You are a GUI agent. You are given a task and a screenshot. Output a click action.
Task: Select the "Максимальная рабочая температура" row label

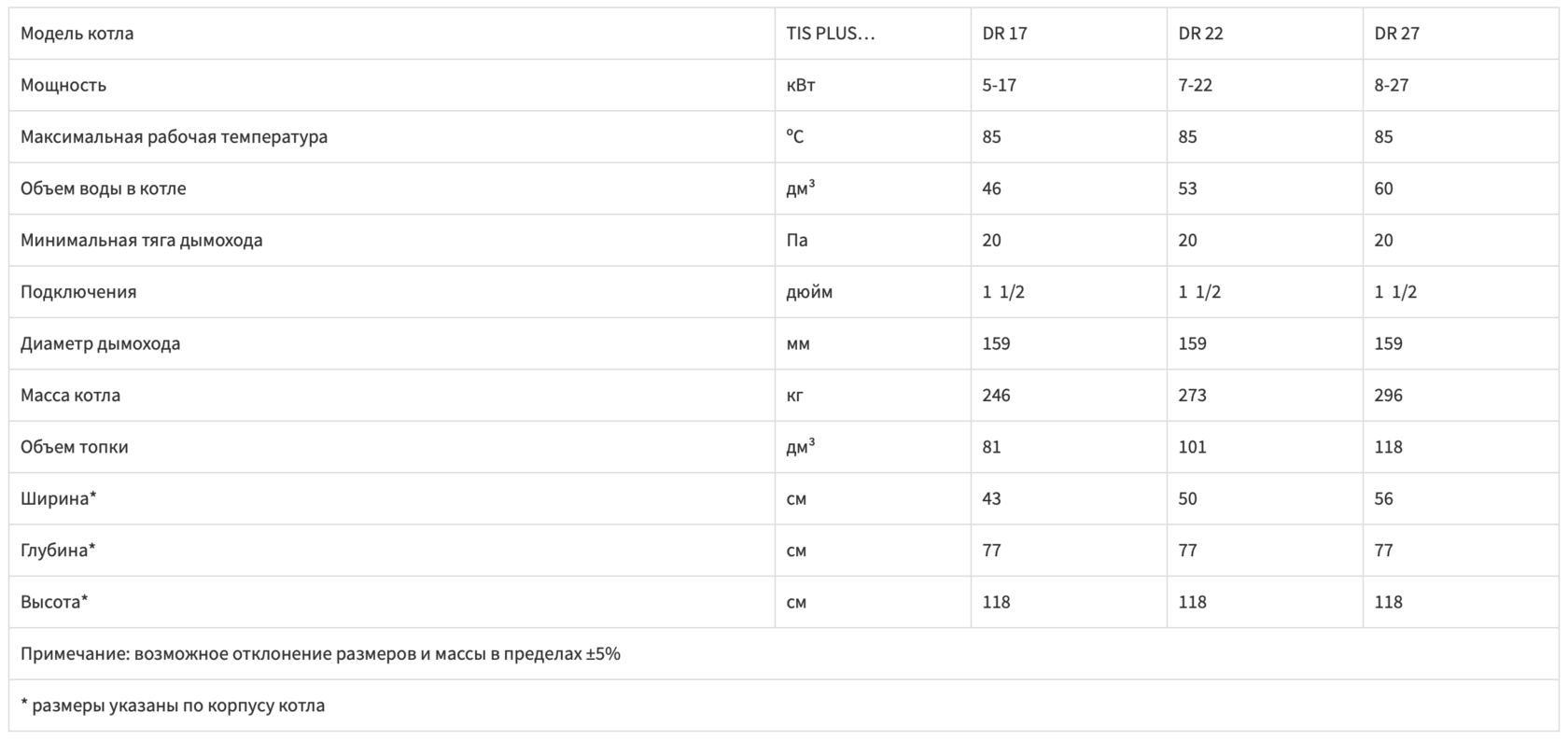[174, 137]
